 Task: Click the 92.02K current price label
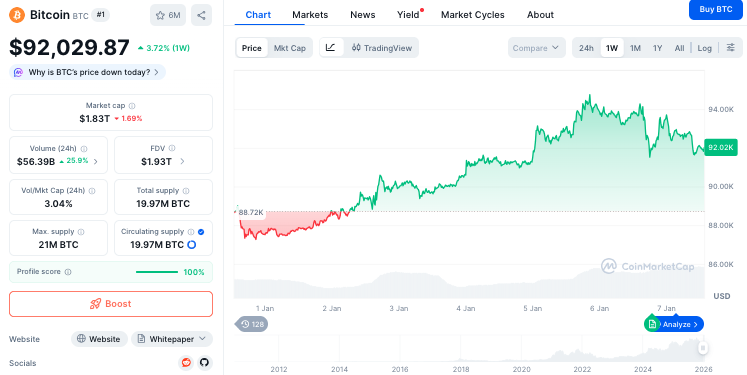click(x=720, y=148)
